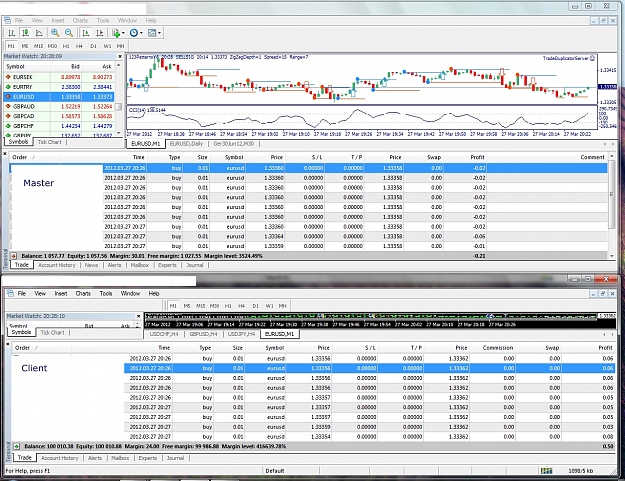This screenshot has height=481, width=625.
Task: Toggle the D1 timeframe in Client toolbar
Action: point(256,306)
